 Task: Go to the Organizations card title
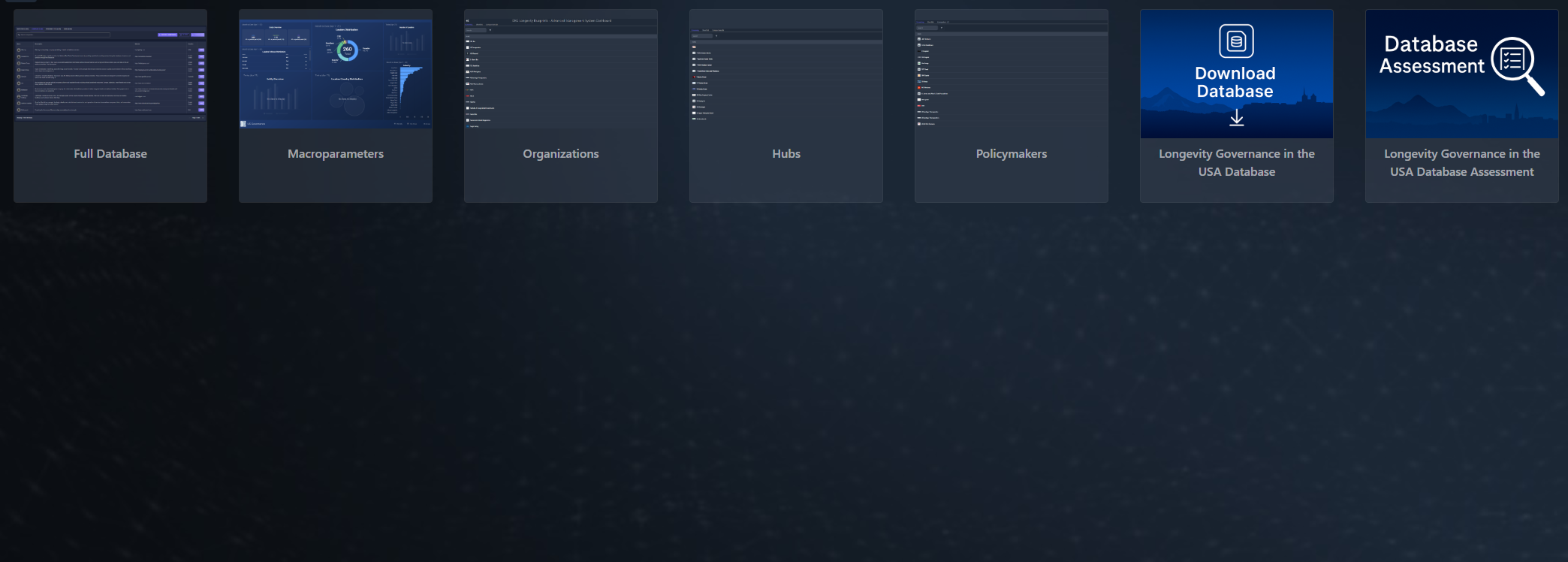point(561,154)
